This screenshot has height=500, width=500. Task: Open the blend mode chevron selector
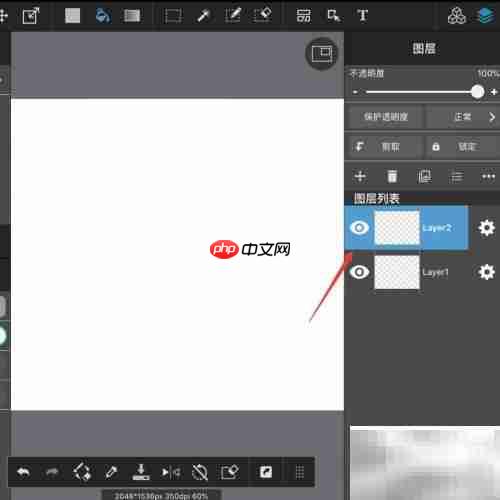(492, 117)
